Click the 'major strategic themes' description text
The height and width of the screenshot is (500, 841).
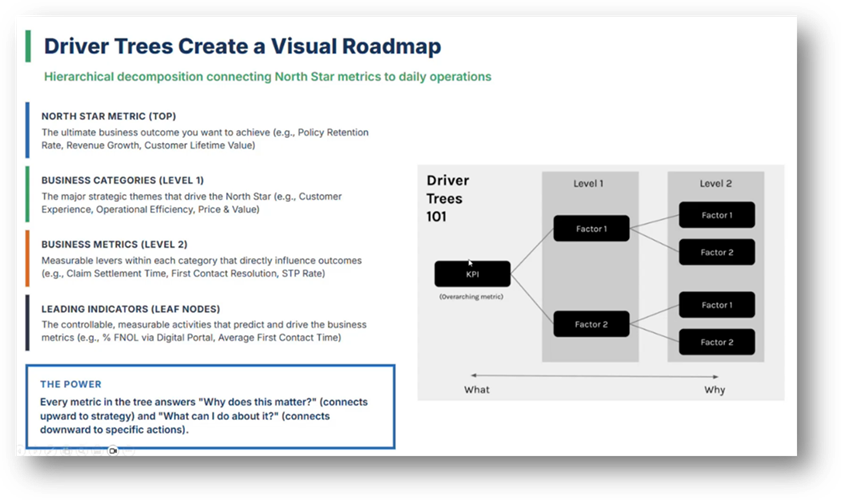click(191, 203)
